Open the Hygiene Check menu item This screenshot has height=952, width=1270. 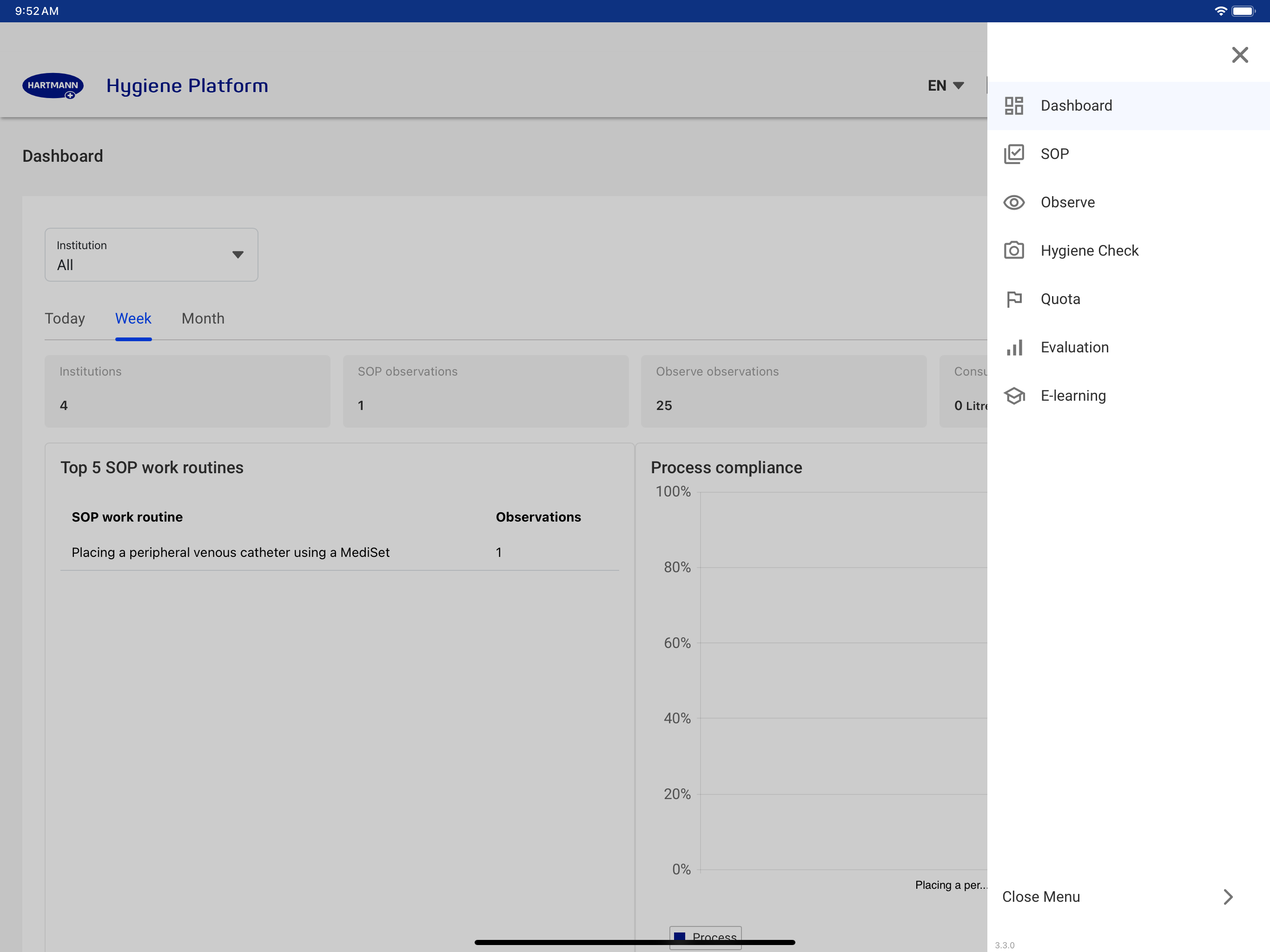[1128, 251]
